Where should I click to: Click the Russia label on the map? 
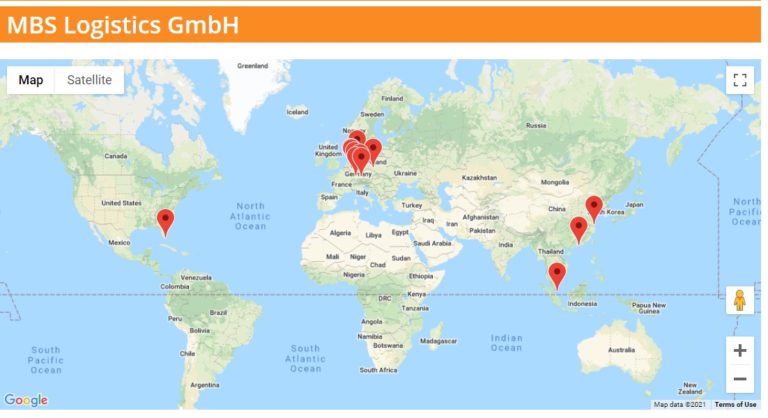click(x=536, y=125)
